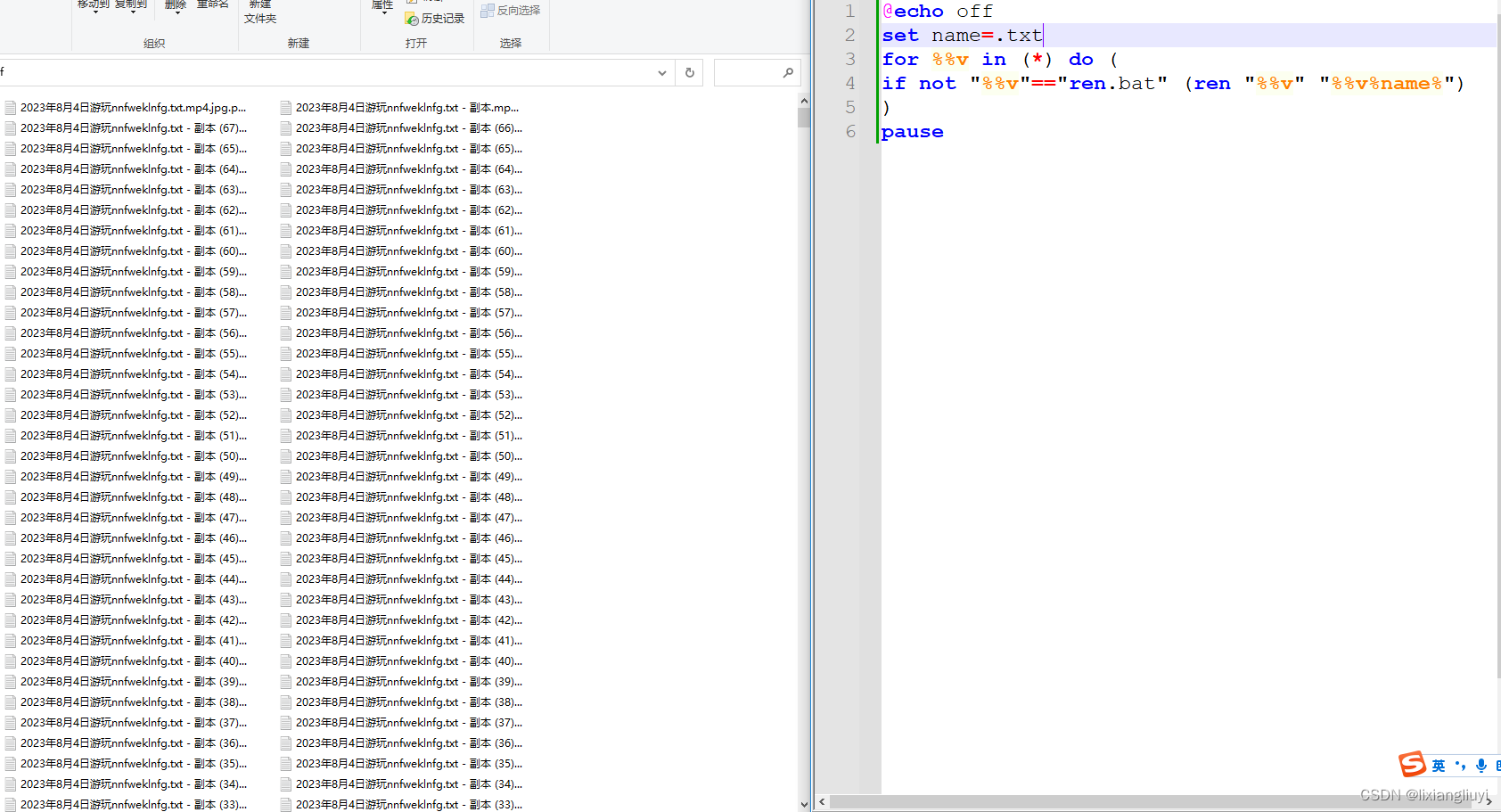Image resolution: width=1501 pixels, height=812 pixels.
Task: Click file icon of left column 副本 (60) file
Action: [x=11, y=251]
